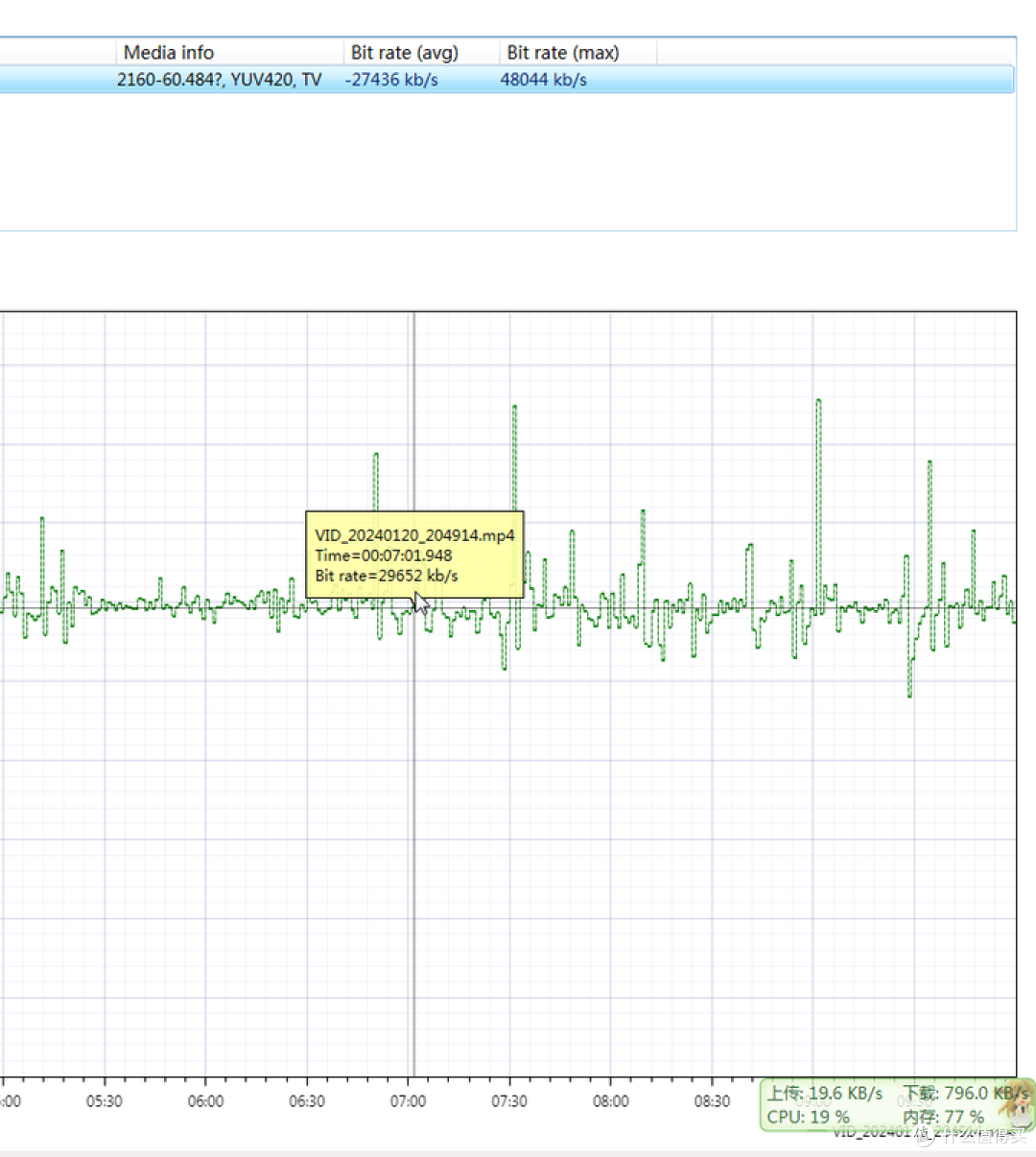Image resolution: width=1036 pixels, height=1157 pixels.
Task: Jump to the 07:30 time axis mark
Action: tap(509, 1101)
